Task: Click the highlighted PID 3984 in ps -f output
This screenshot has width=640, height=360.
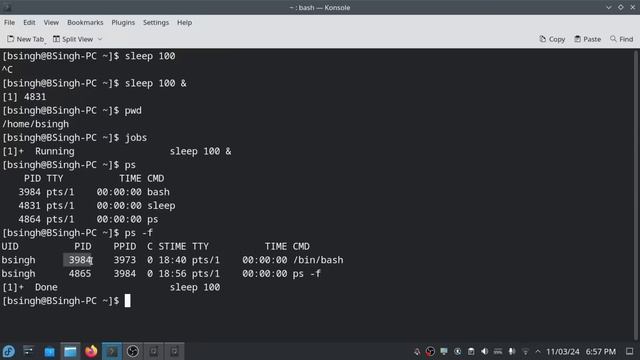Action: pyautogui.click(x=80, y=260)
